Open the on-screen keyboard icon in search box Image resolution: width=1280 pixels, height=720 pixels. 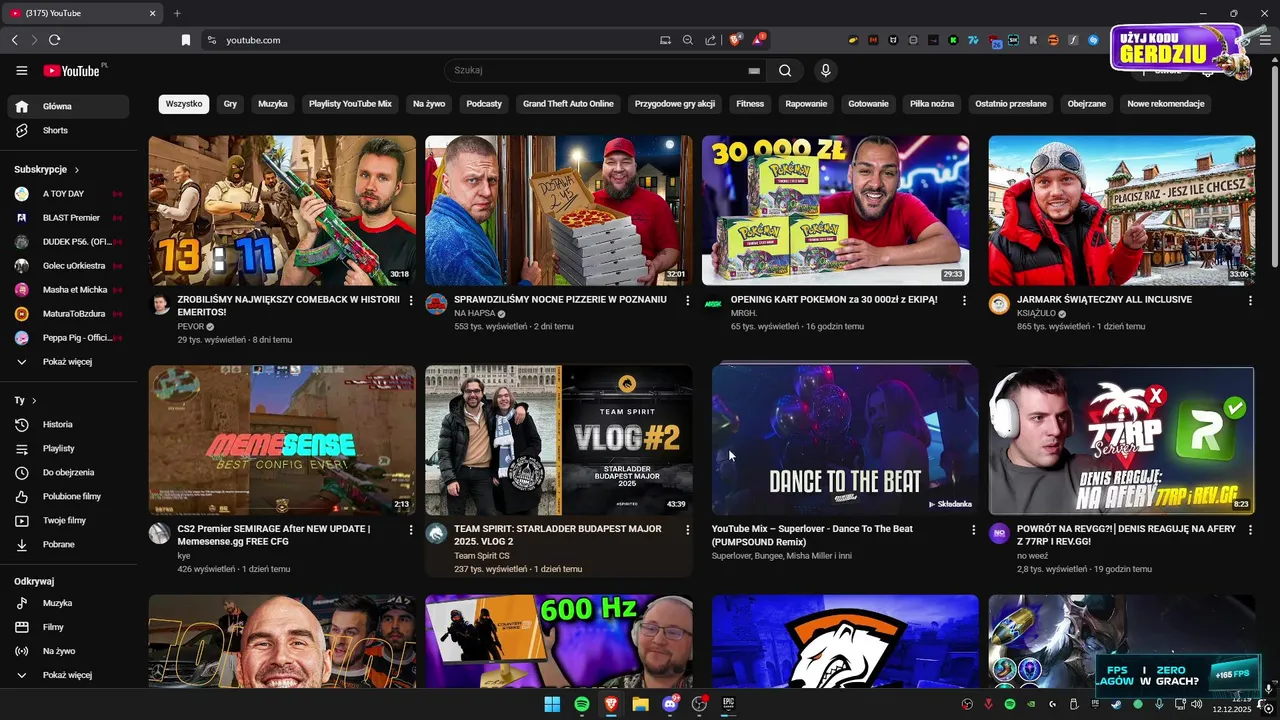(x=754, y=71)
